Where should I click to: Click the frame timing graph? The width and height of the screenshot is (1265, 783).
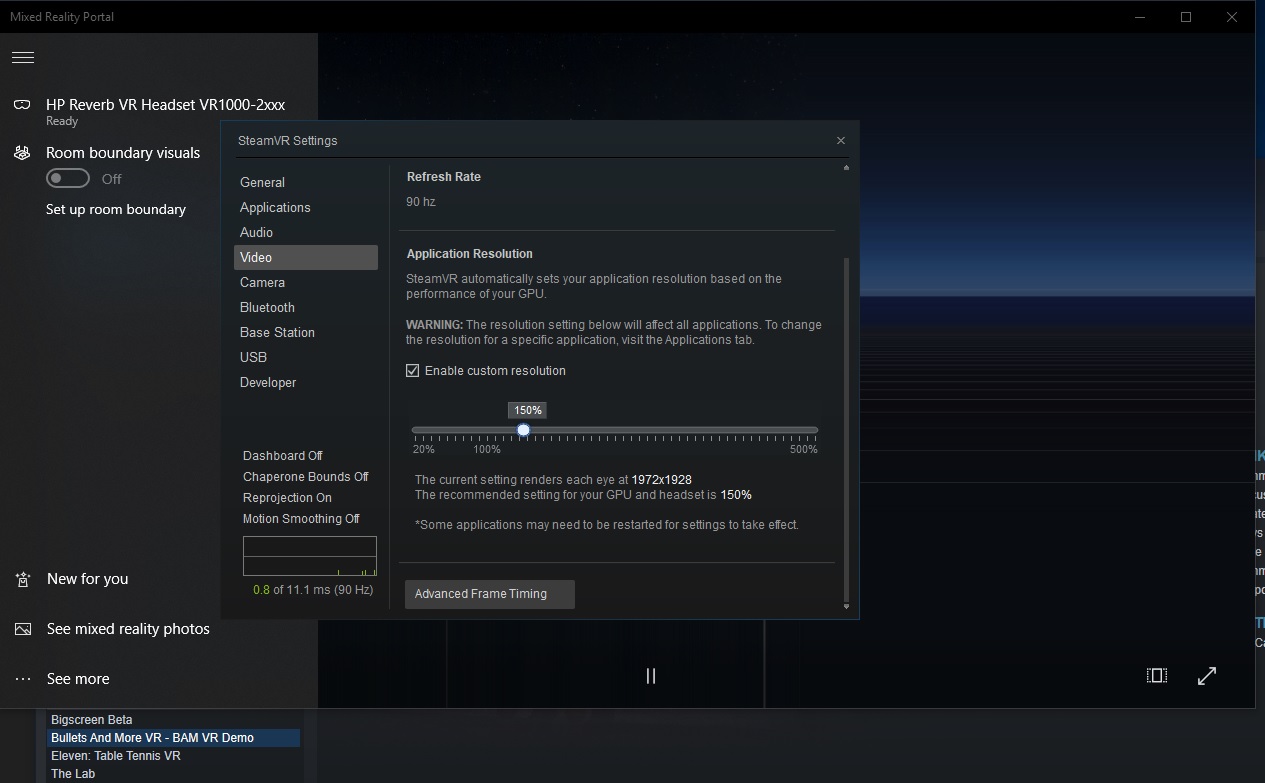tap(310, 556)
